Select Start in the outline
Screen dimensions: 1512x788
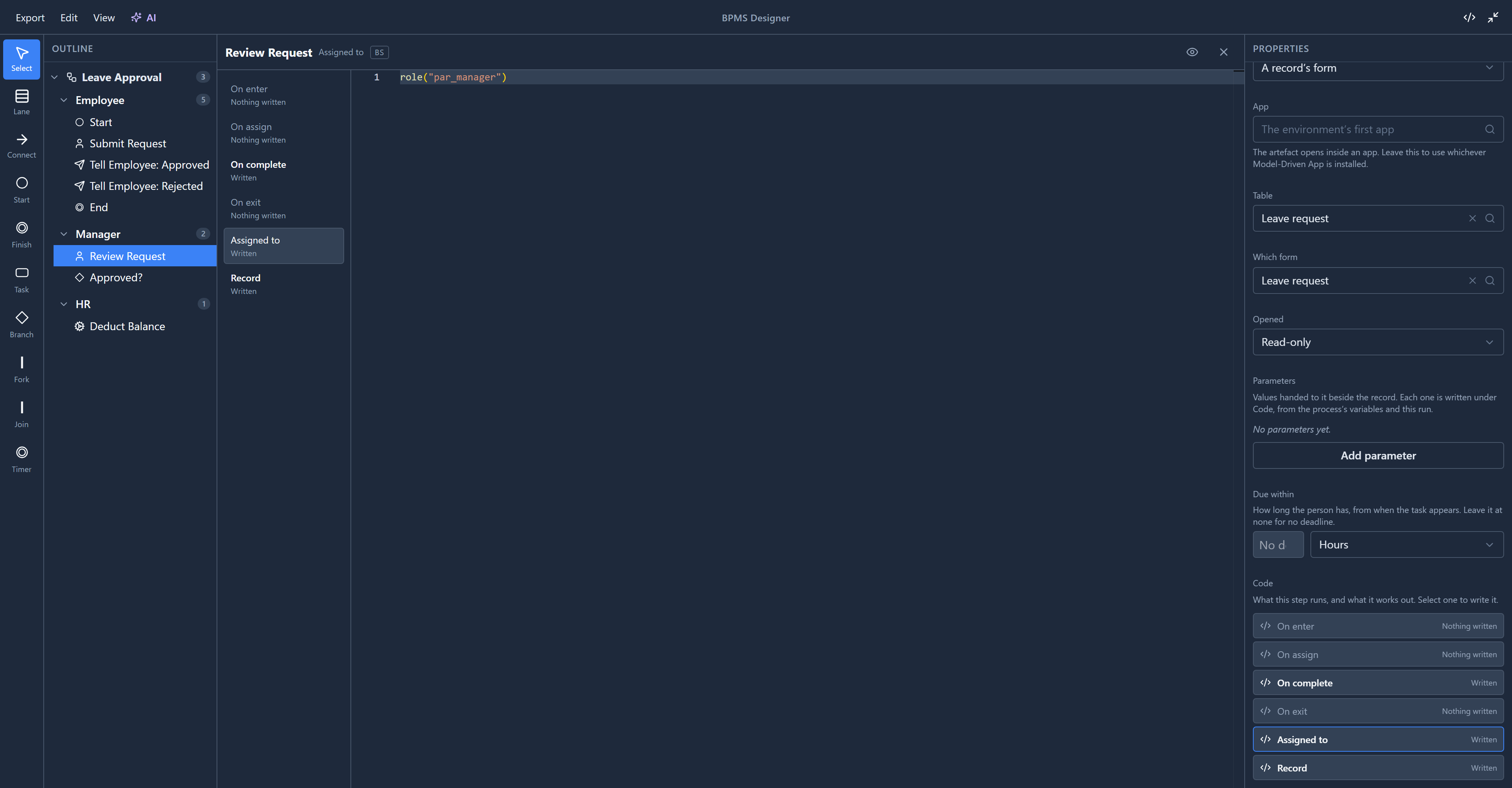pos(135,122)
